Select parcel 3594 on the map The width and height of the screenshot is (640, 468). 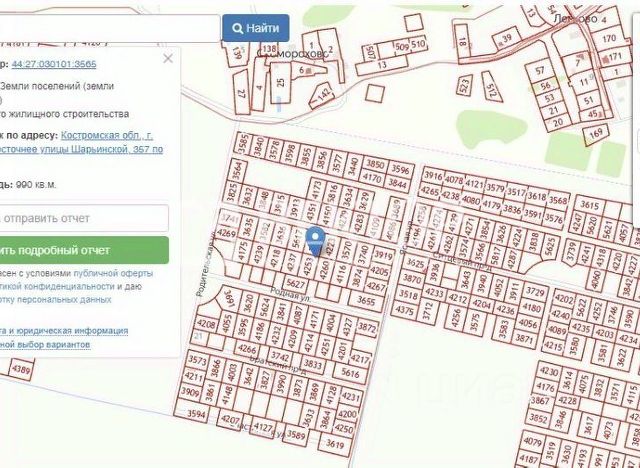(x=196, y=414)
